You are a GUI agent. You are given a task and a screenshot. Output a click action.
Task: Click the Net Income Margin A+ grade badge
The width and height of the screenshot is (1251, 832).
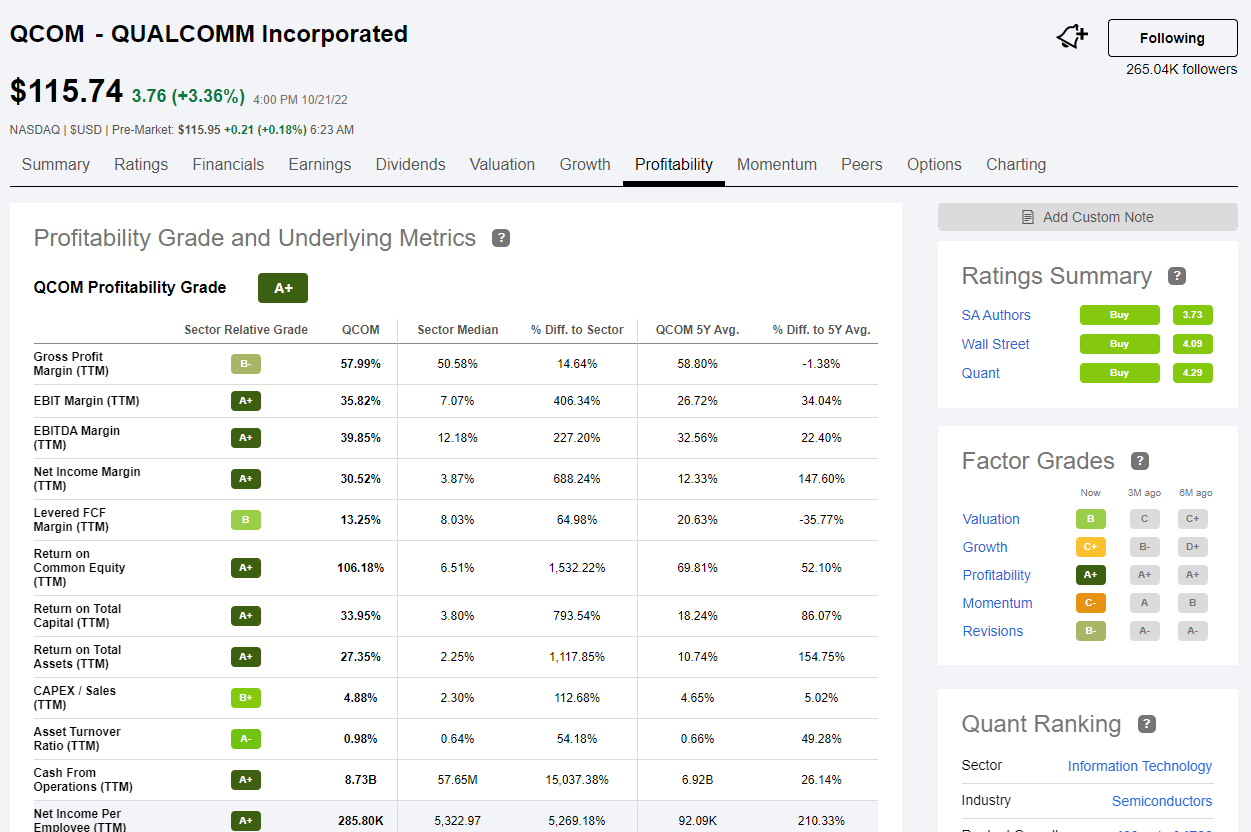[246, 479]
